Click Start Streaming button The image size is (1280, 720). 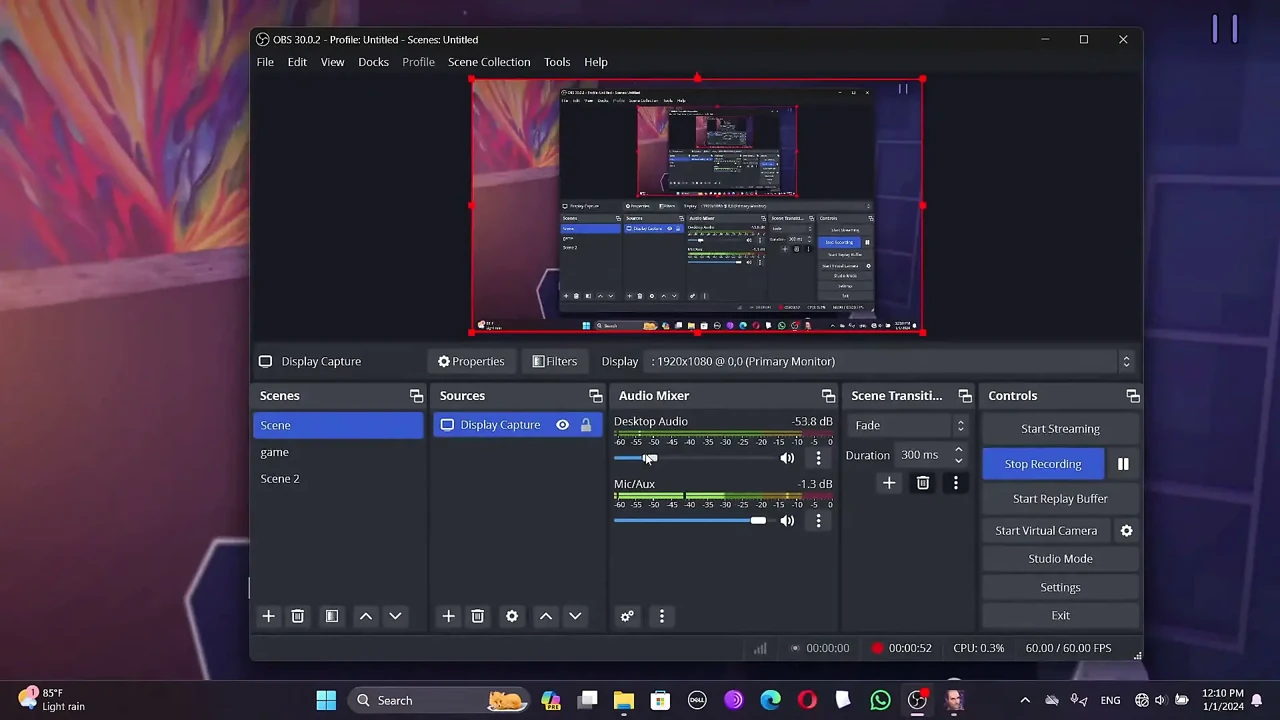click(1060, 429)
